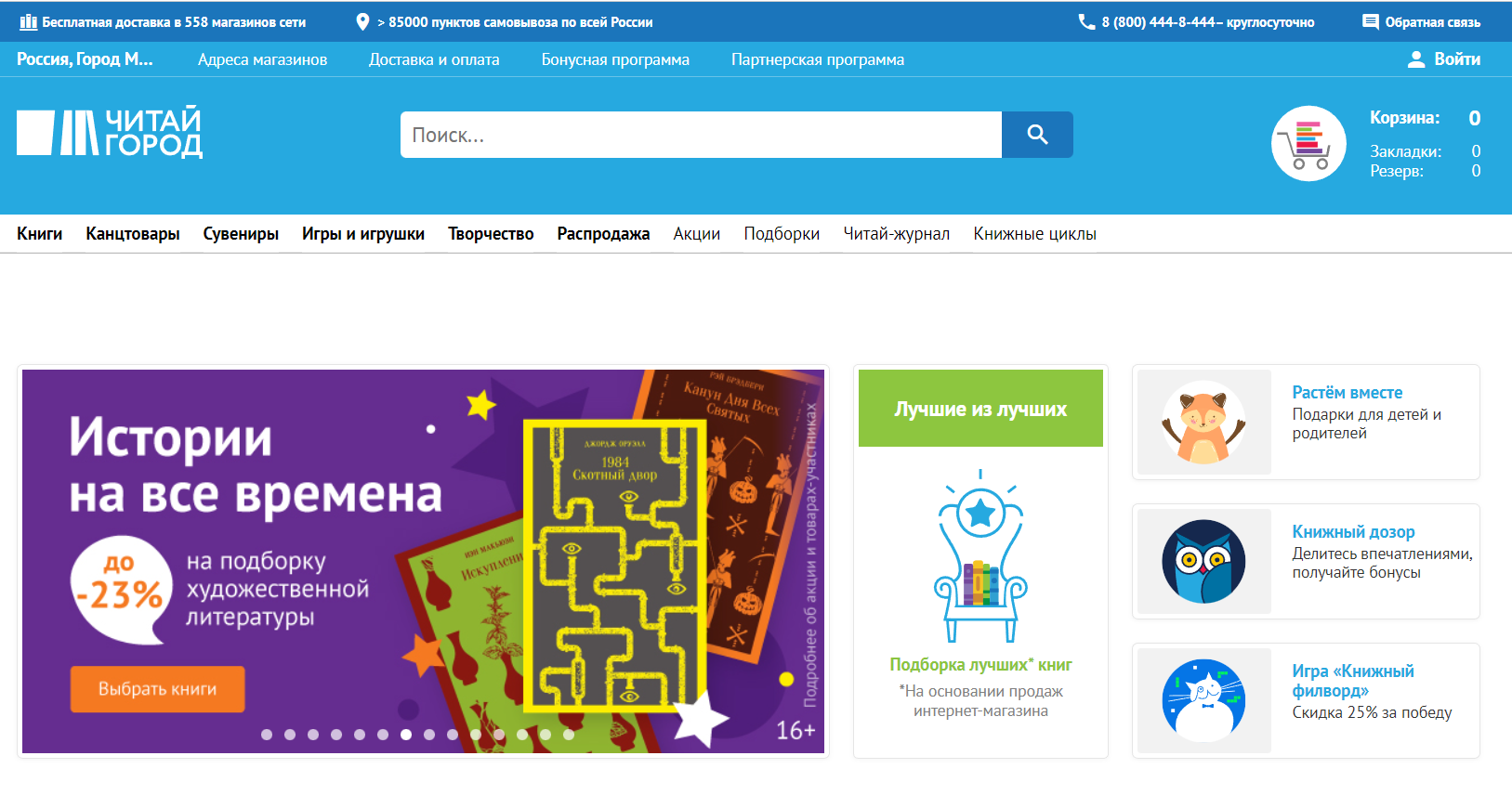
Task: Open the Канцтовары category
Action: 133,234
